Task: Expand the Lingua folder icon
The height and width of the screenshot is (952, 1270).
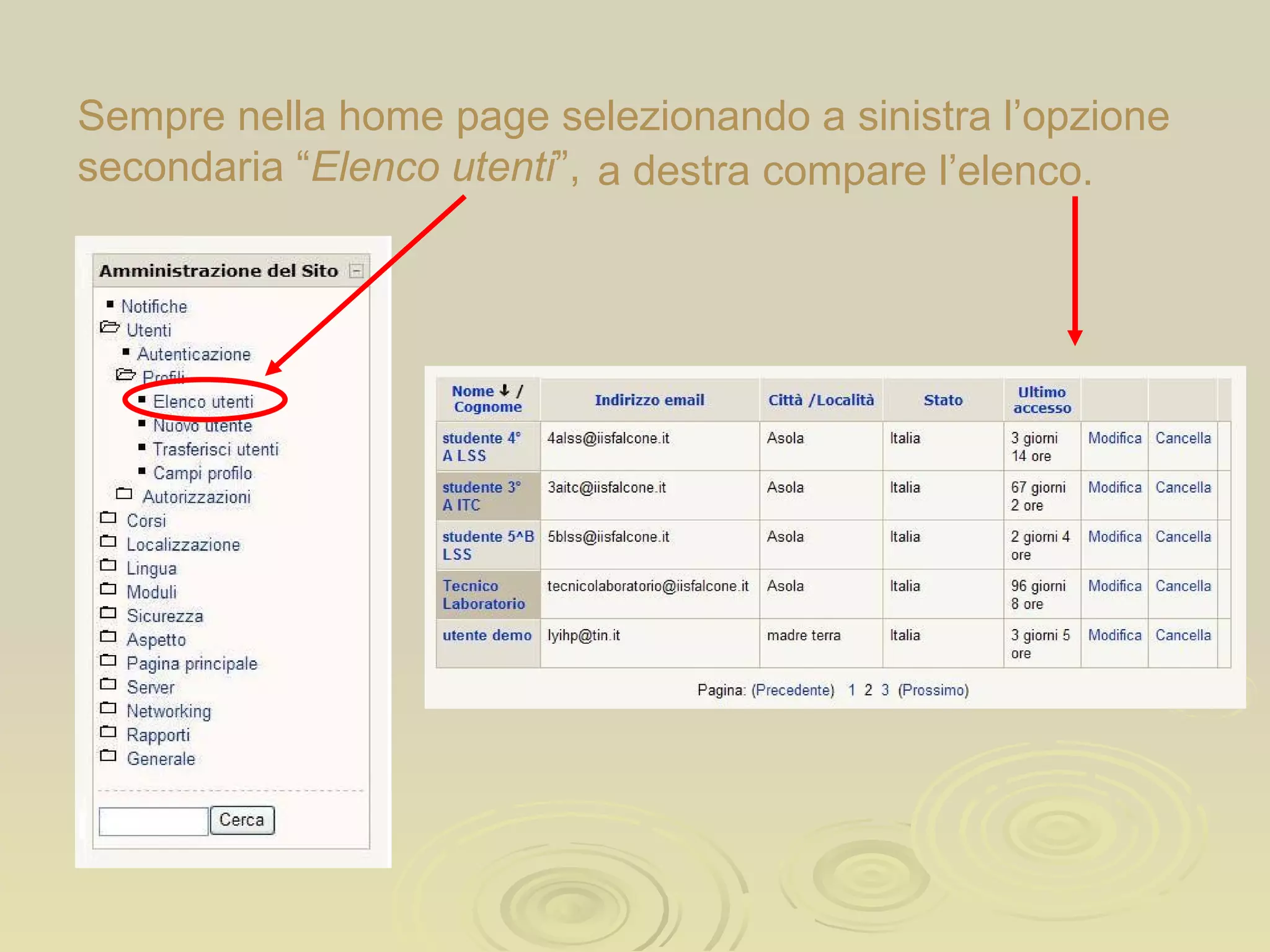Action: [x=109, y=565]
